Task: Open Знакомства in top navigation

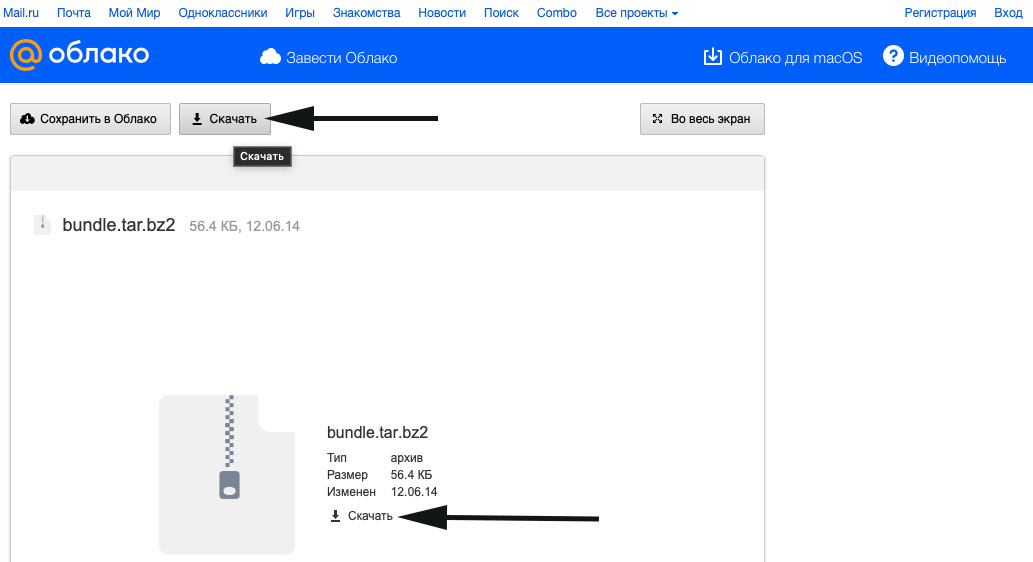Action: pyautogui.click(x=366, y=13)
